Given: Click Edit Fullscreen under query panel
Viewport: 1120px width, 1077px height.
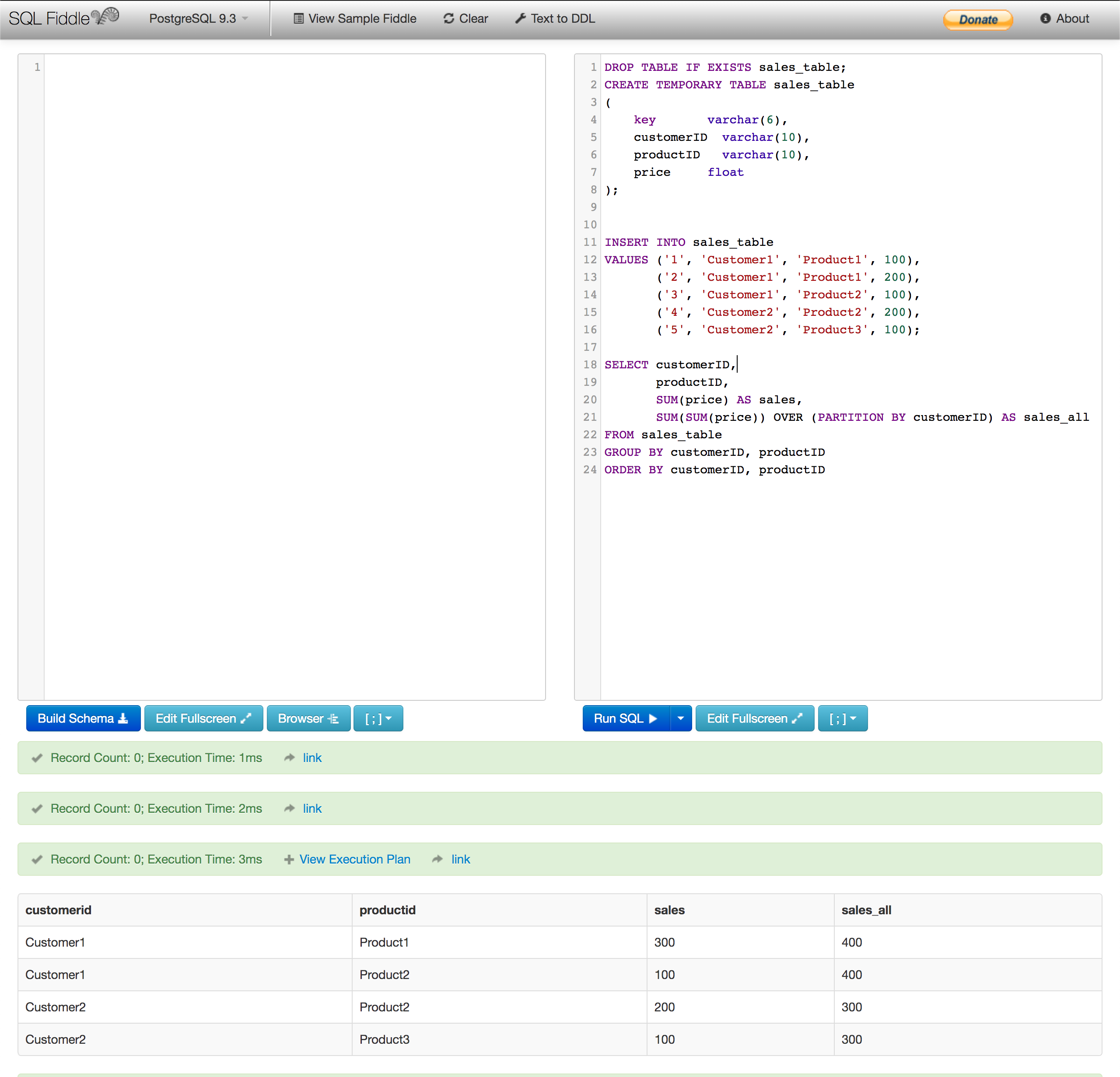Looking at the screenshot, I should [755, 718].
